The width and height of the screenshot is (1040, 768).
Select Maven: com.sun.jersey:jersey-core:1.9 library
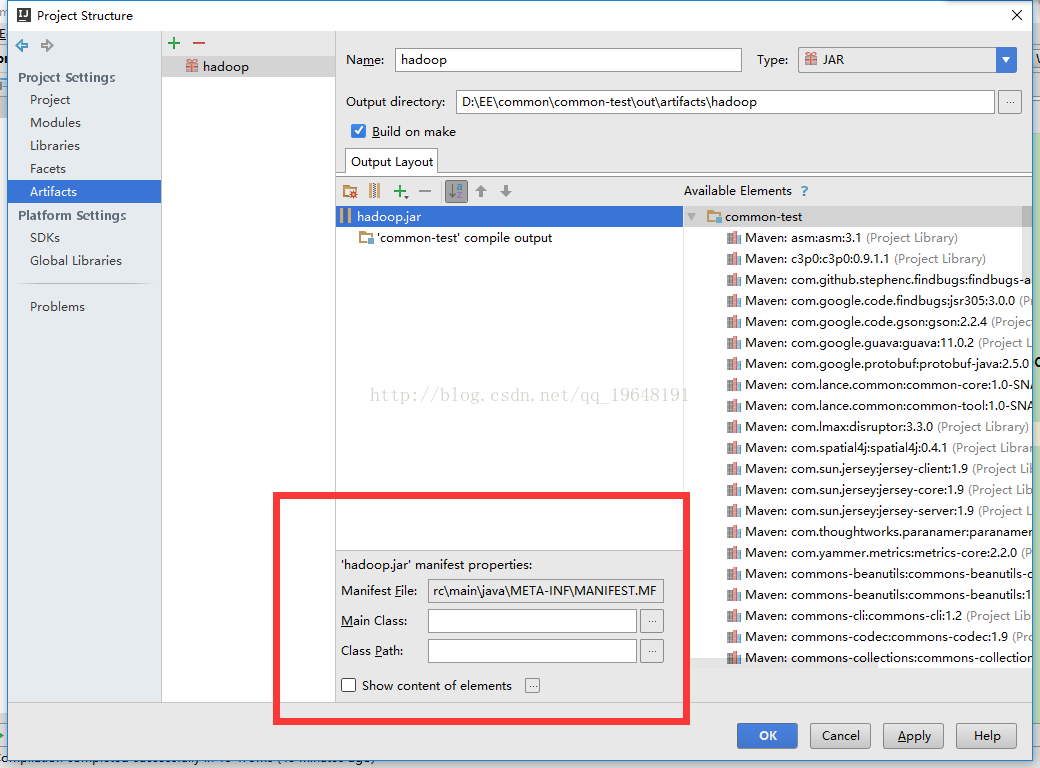(878, 489)
